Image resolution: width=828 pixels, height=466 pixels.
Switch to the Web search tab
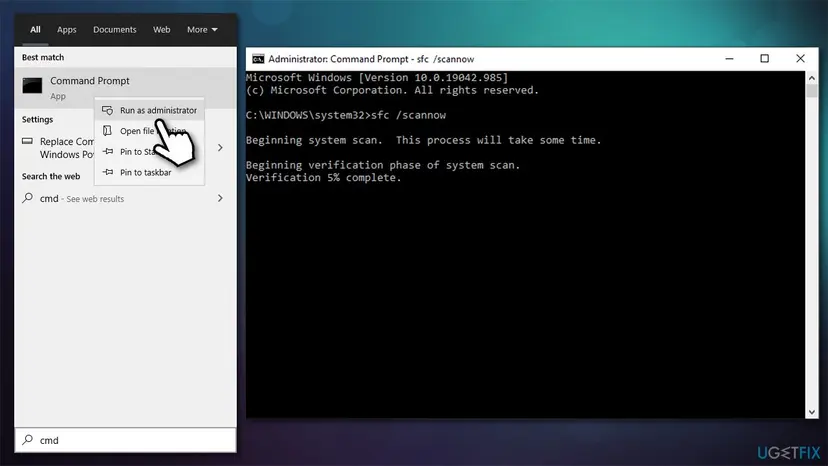click(162, 30)
